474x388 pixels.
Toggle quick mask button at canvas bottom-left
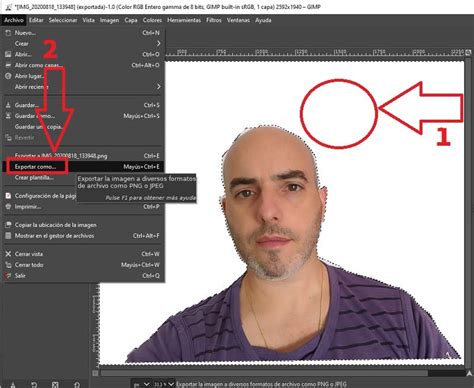95,373
